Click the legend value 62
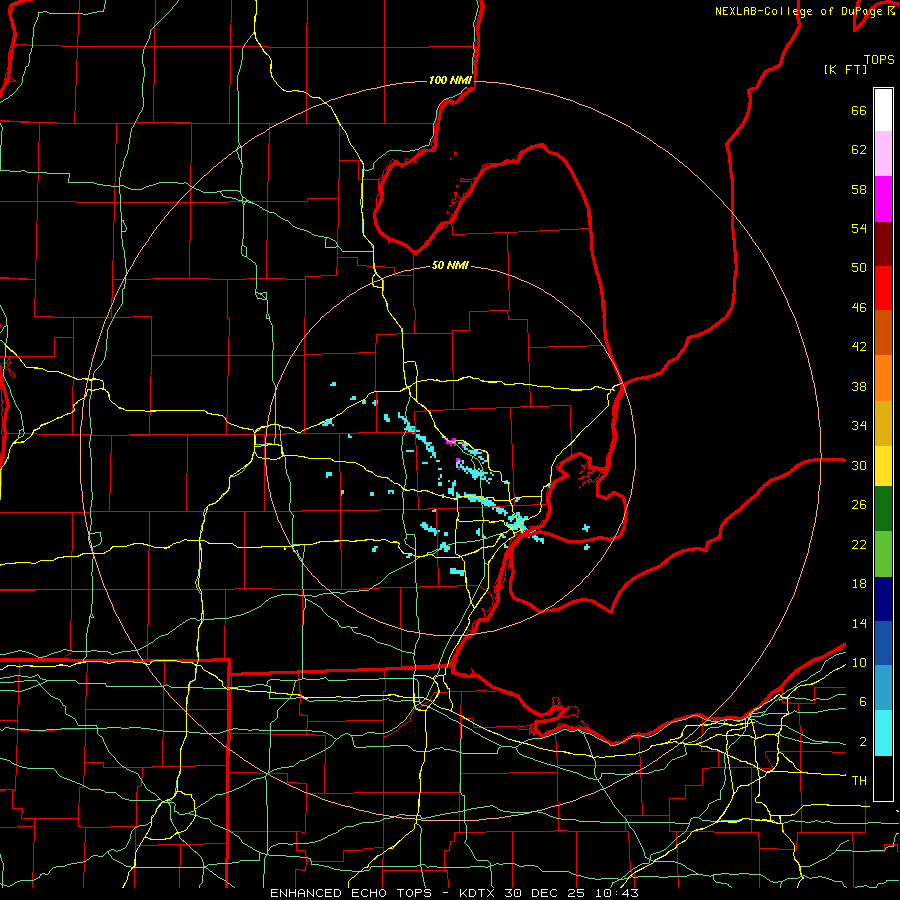The image size is (900, 900). pyautogui.click(x=859, y=150)
